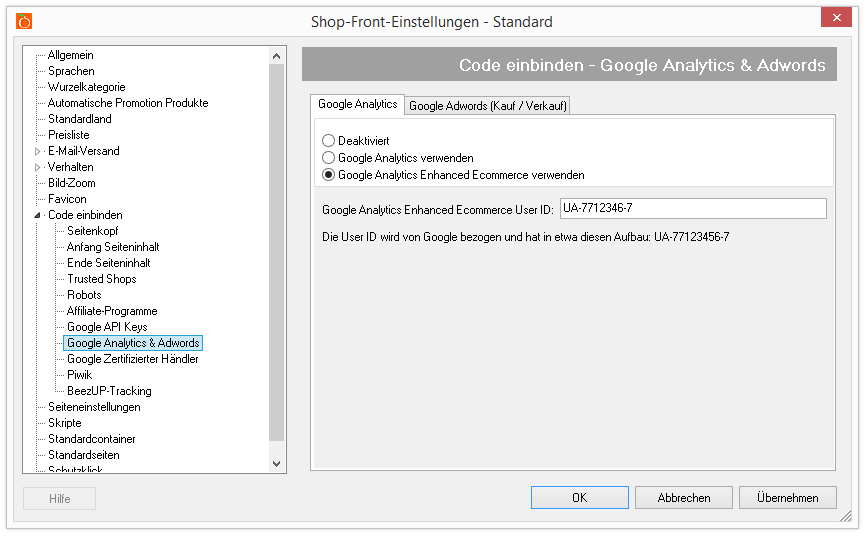Switch to Google Adwords (Kauf / Verkauf) tab

tap(488, 106)
